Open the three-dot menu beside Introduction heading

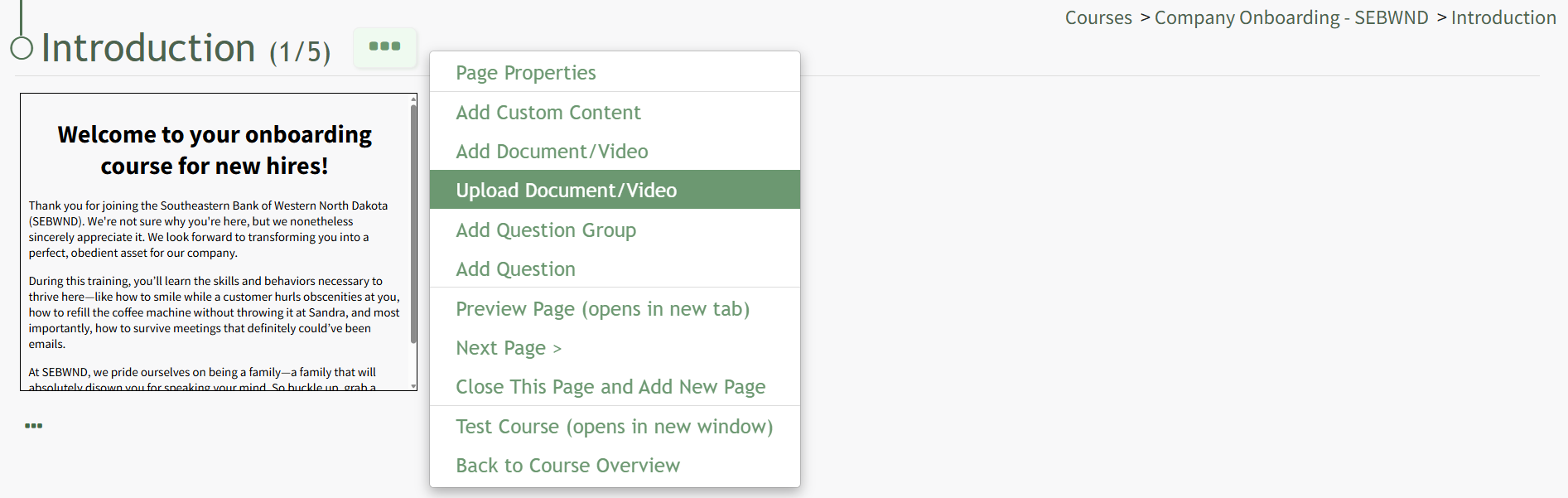[x=384, y=46]
